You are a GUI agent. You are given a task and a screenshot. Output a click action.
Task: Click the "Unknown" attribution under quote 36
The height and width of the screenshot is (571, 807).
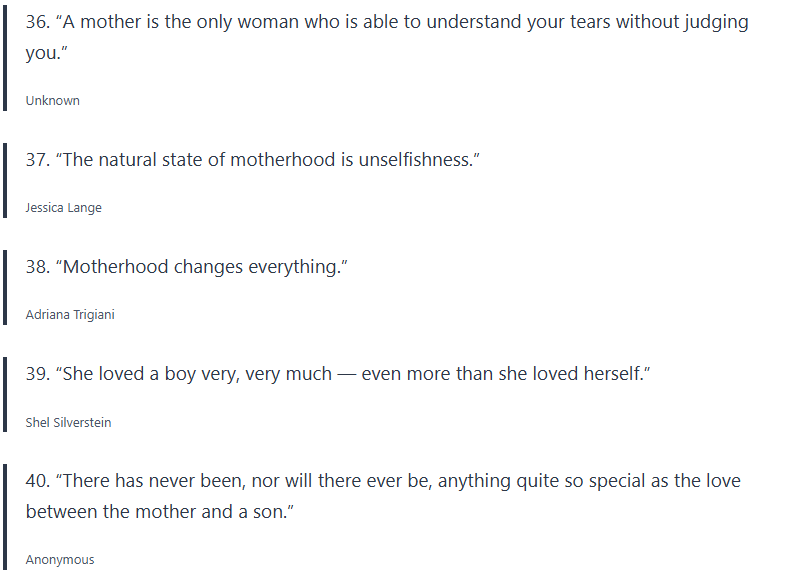tap(53, 101)
